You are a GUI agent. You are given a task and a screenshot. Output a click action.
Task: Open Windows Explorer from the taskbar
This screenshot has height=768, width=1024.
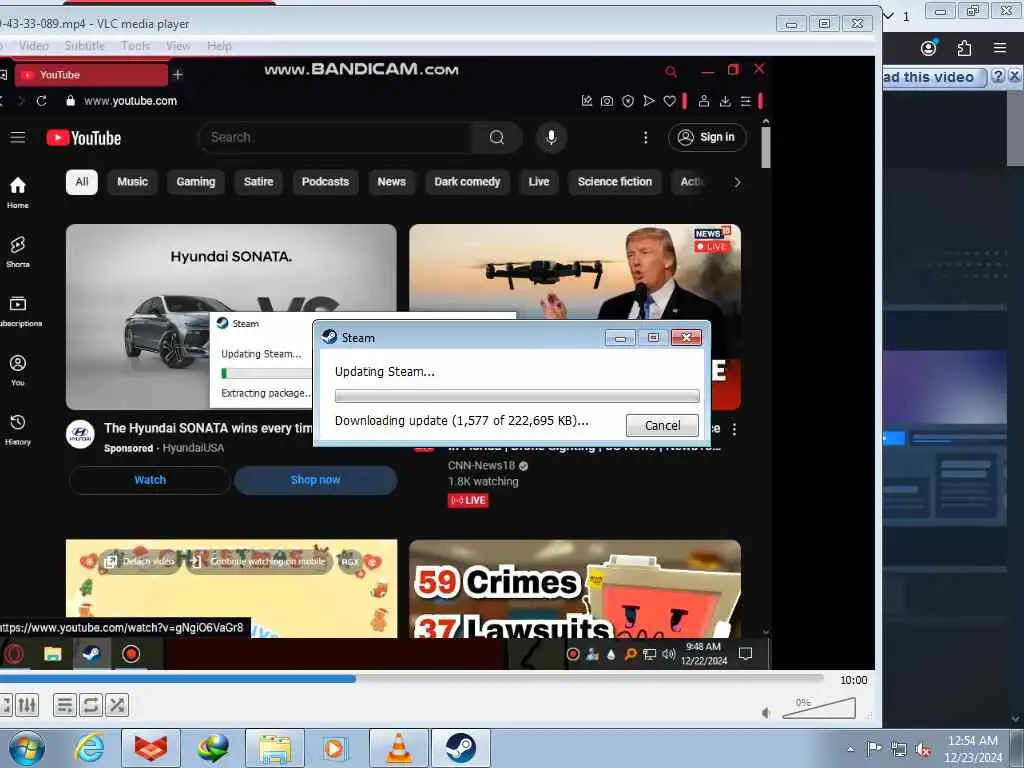275,748
